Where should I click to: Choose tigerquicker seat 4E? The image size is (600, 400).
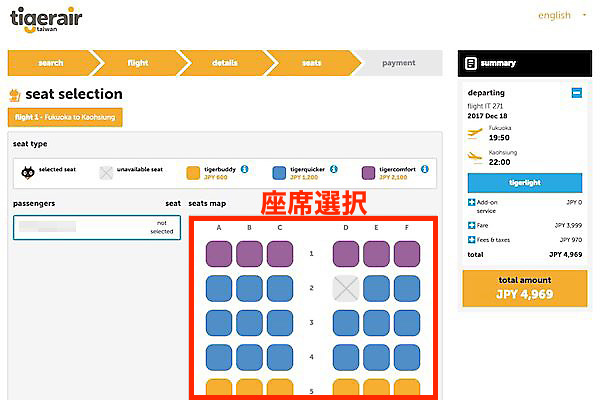point(376,357)
